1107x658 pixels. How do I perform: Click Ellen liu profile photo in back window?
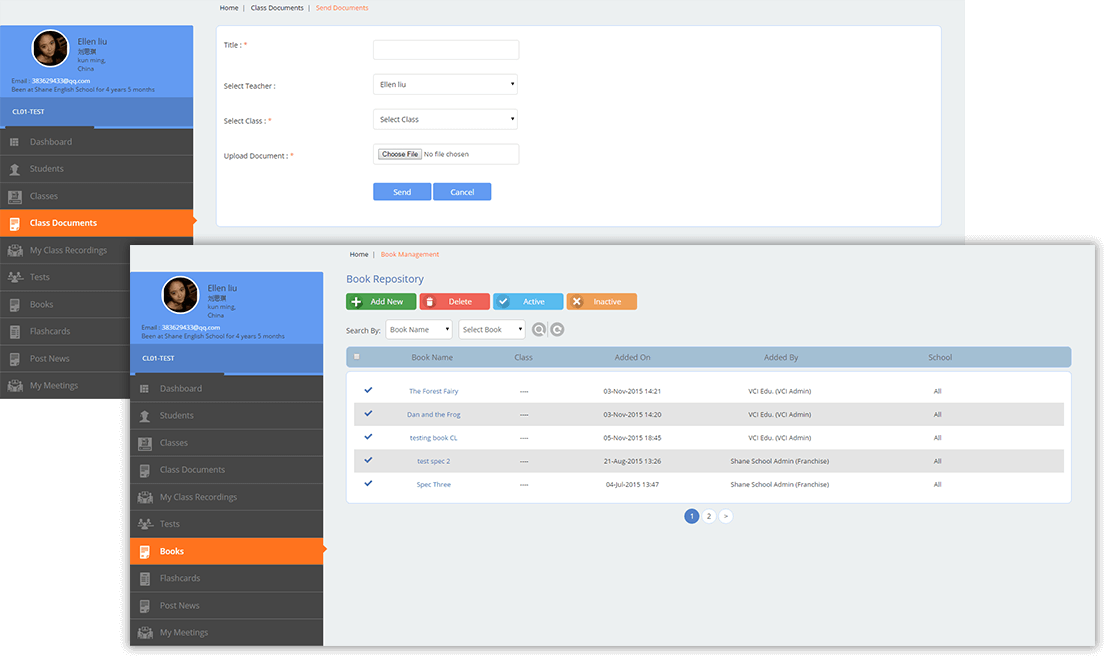click(x=50, y=48)
